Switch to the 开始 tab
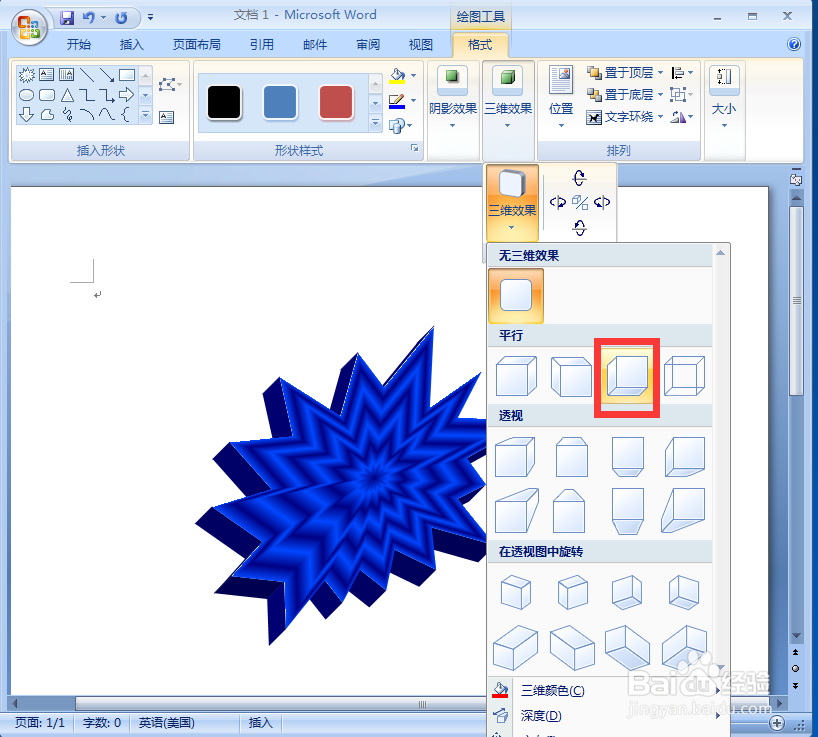 click(79, 45)
